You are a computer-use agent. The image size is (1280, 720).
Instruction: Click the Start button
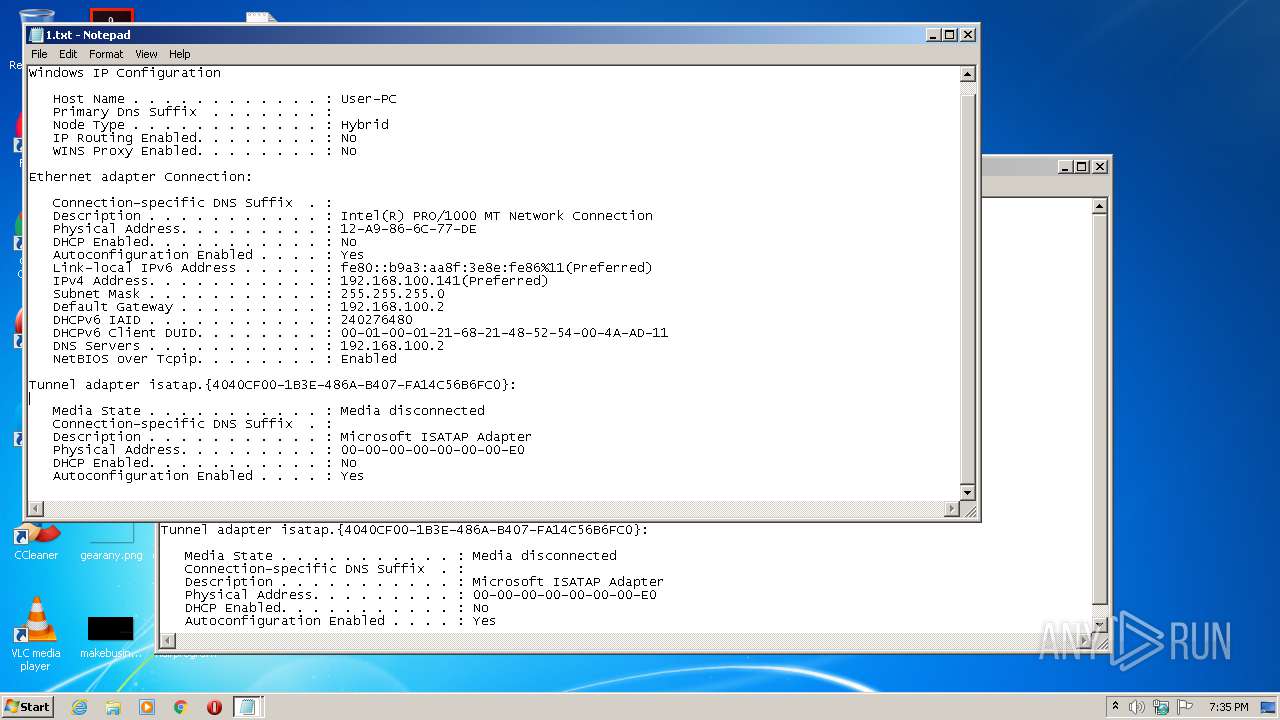point(27,706)
